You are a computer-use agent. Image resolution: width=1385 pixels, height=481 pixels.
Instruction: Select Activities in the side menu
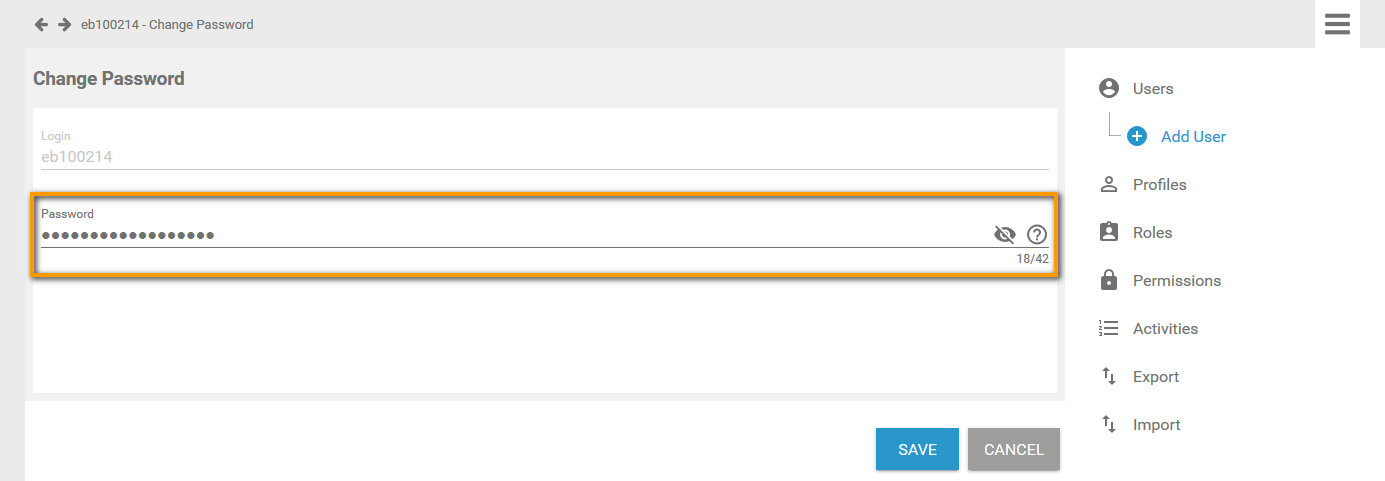click(1165, 328)
